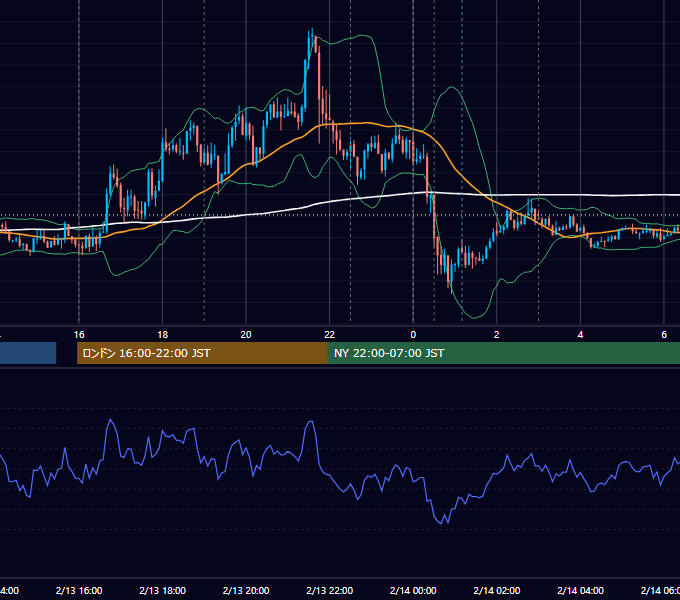Click hour label 2 below price chart

pyautogui.click(x=497, y=335)
